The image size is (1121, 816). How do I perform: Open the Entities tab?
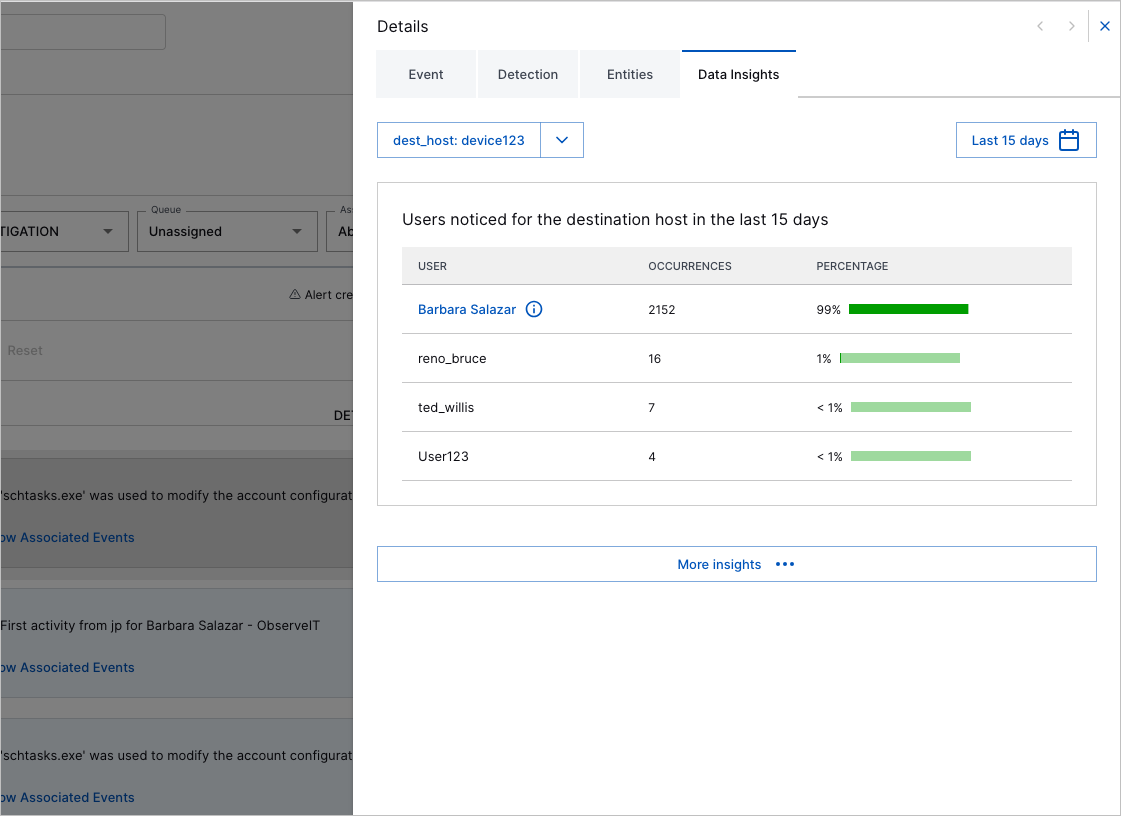630,74
